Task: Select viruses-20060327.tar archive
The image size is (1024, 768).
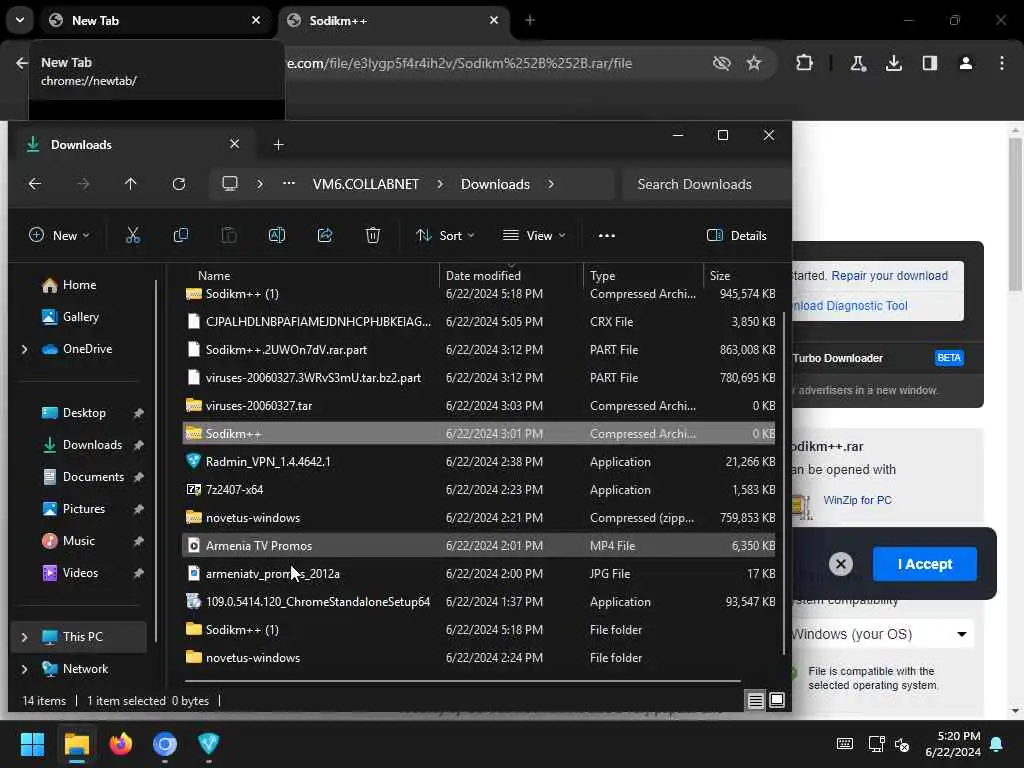Action: coord(479,406)
